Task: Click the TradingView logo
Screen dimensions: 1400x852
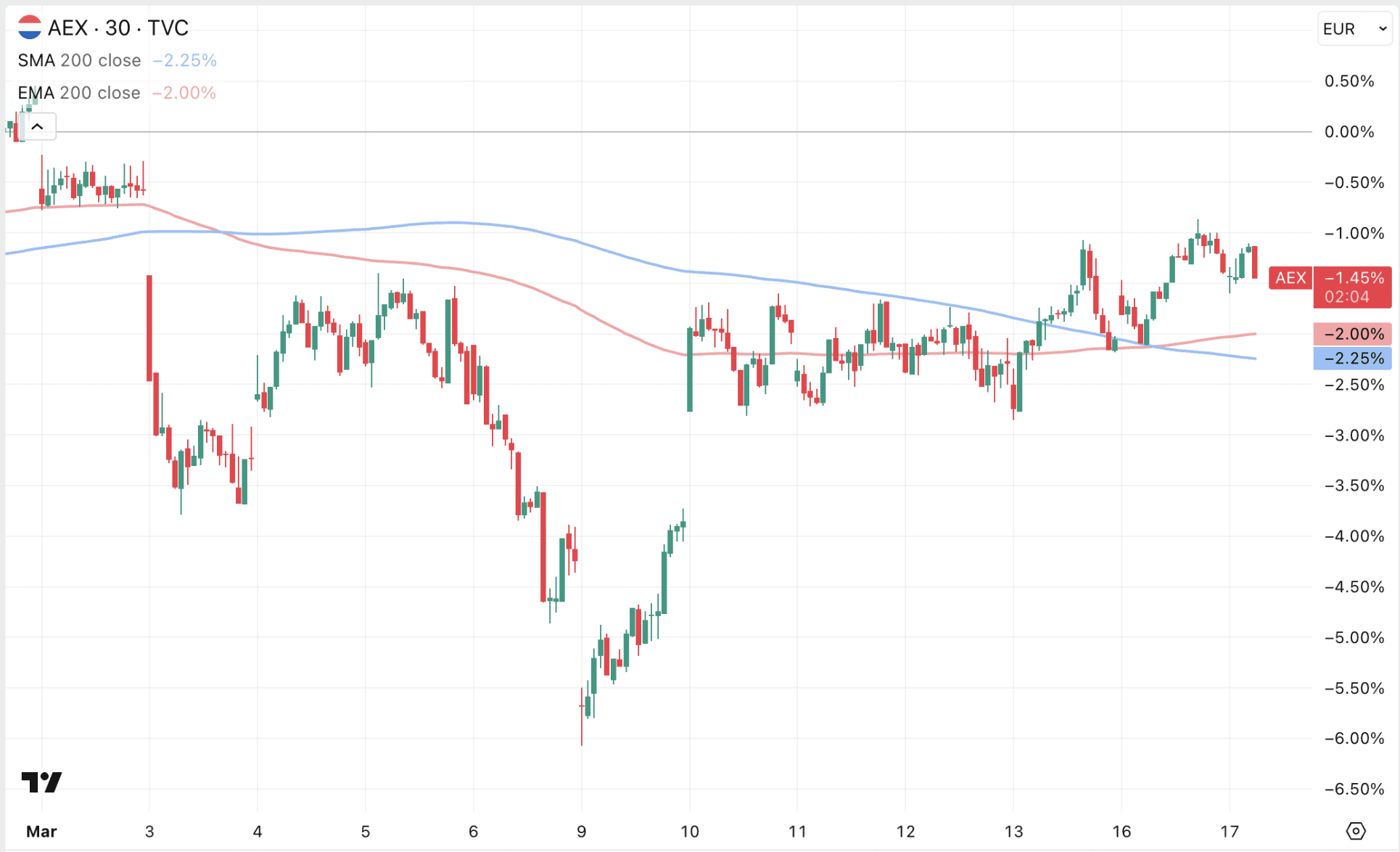Action: (41, 782)
